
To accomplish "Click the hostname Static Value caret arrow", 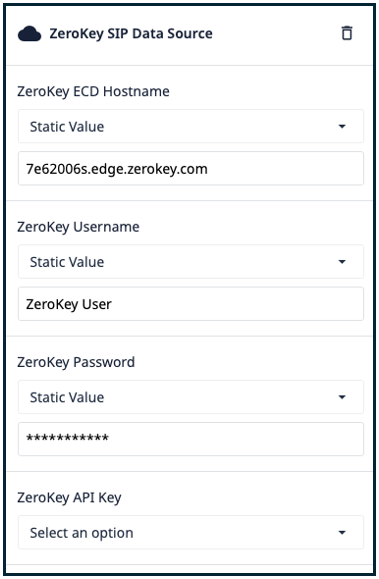I will 342,126.
